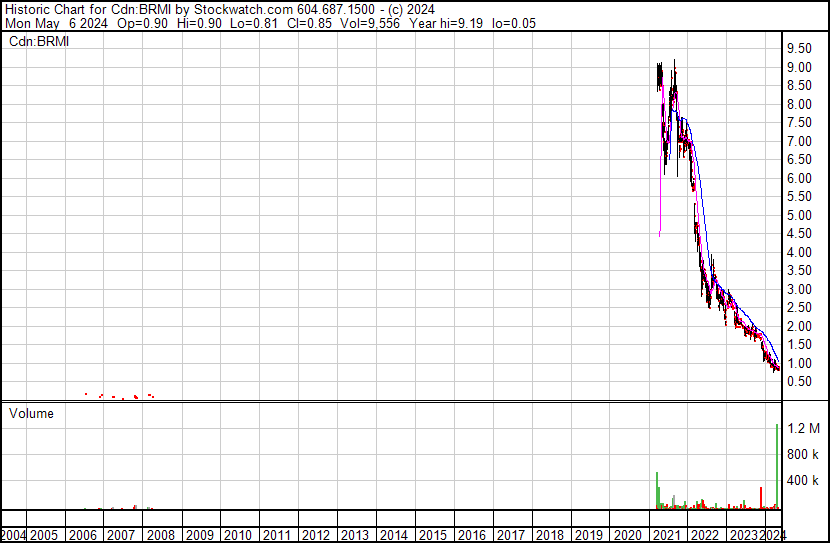Screen dimensions: 830x543
Task: Click the tall green 2024 volume spike
Action: pyautogui.click(x=777, y=466)
